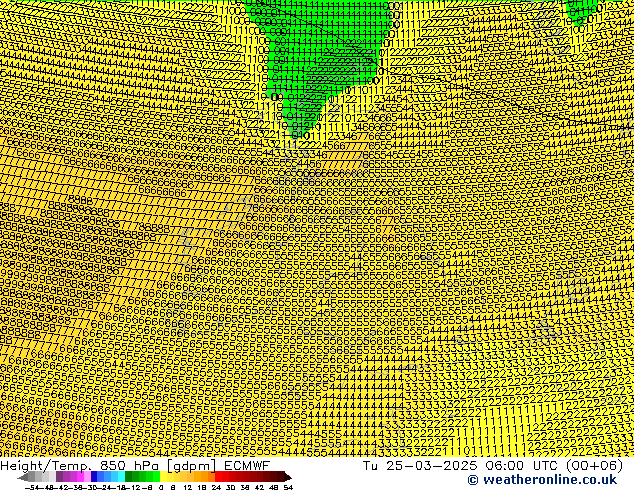The image size is (634, 490).
Task: Click the gray left arrow end of legend
Action: coord(23,477)
